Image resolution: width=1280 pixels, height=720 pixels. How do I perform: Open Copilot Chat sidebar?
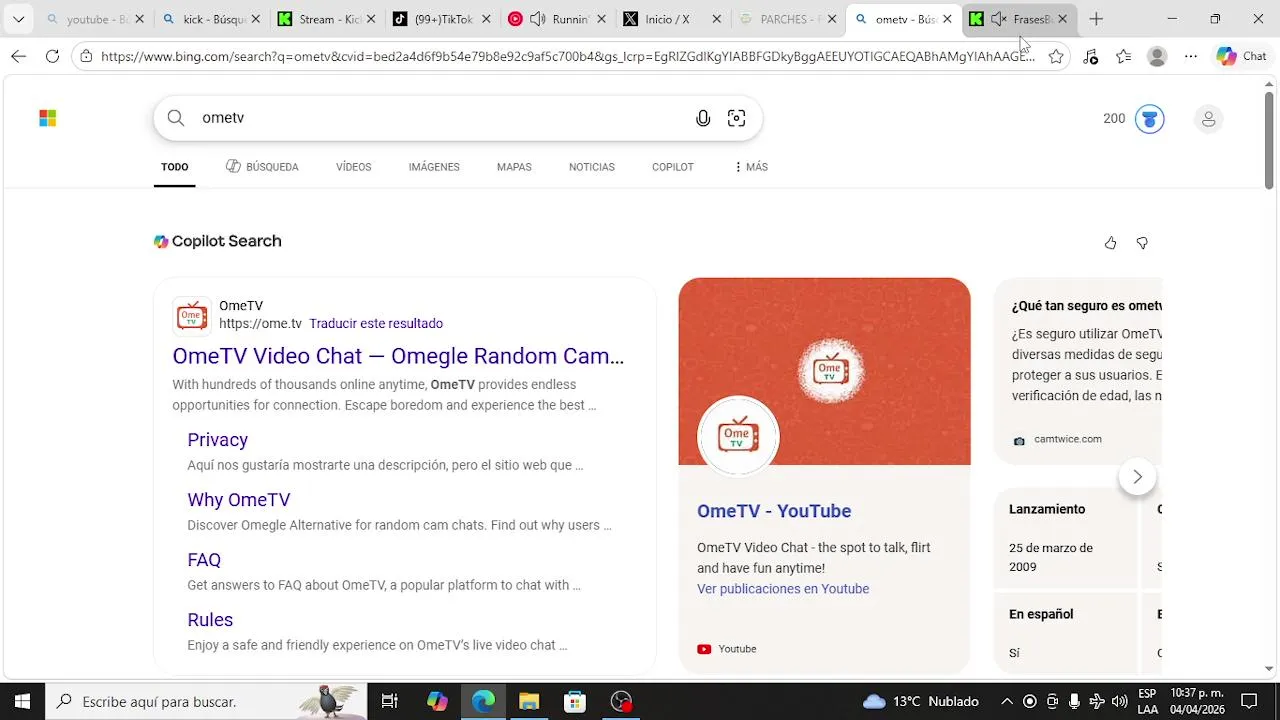pos(1242,57)
